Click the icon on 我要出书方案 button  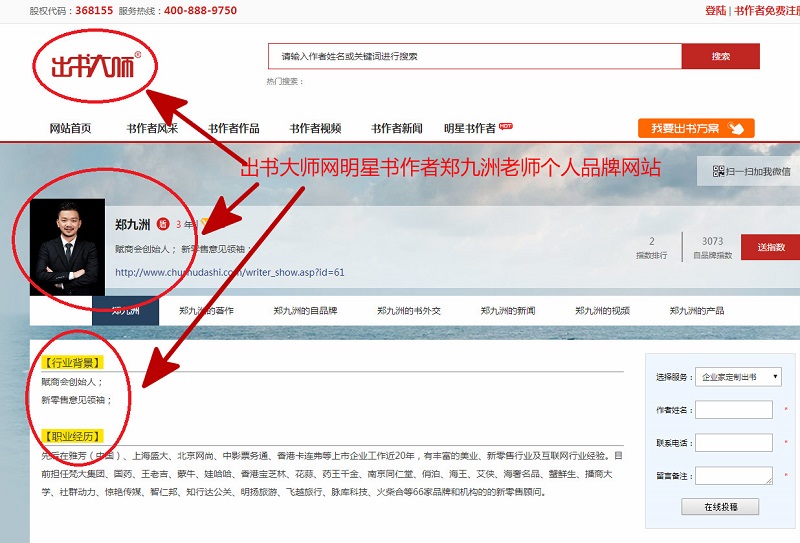click(736, 128)
